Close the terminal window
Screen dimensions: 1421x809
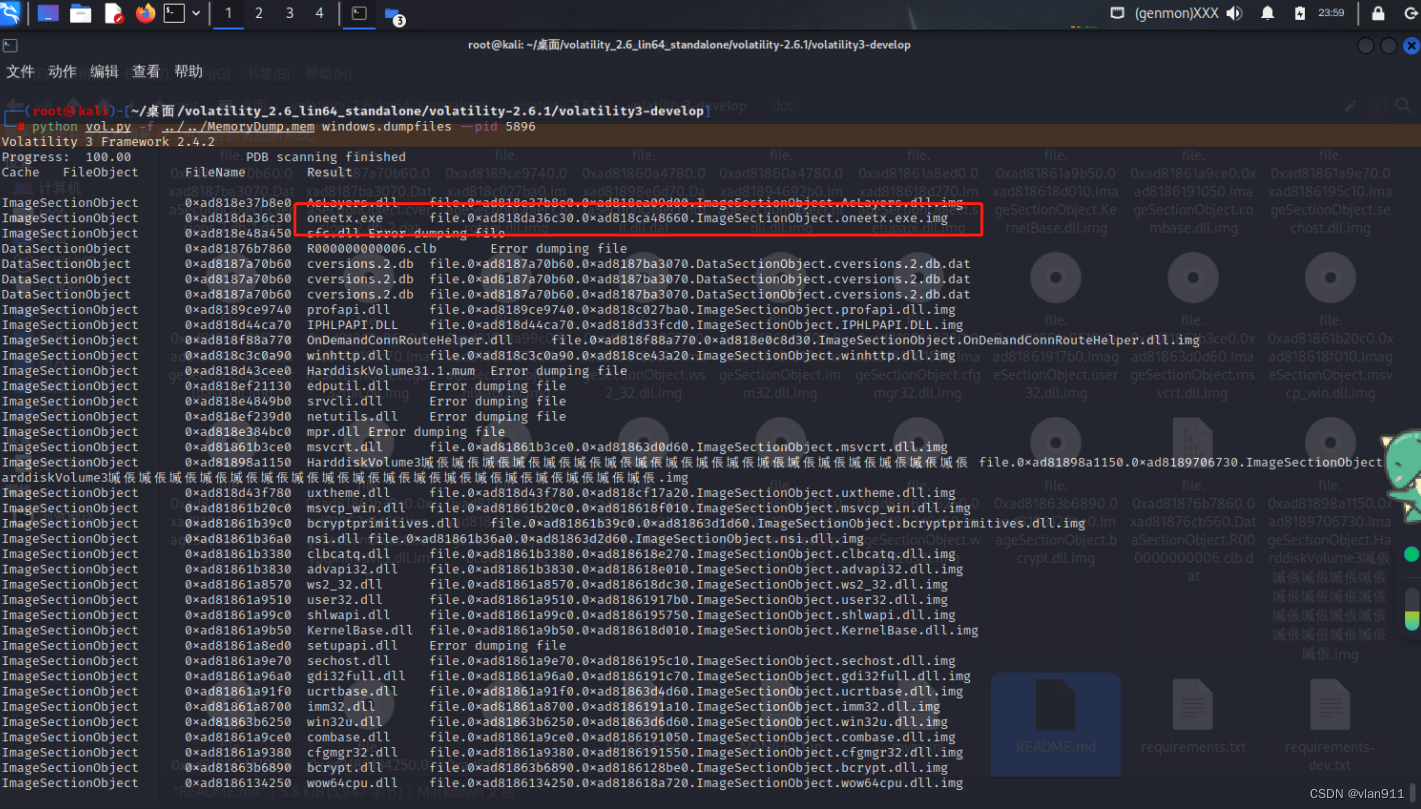pos(1410,46)
